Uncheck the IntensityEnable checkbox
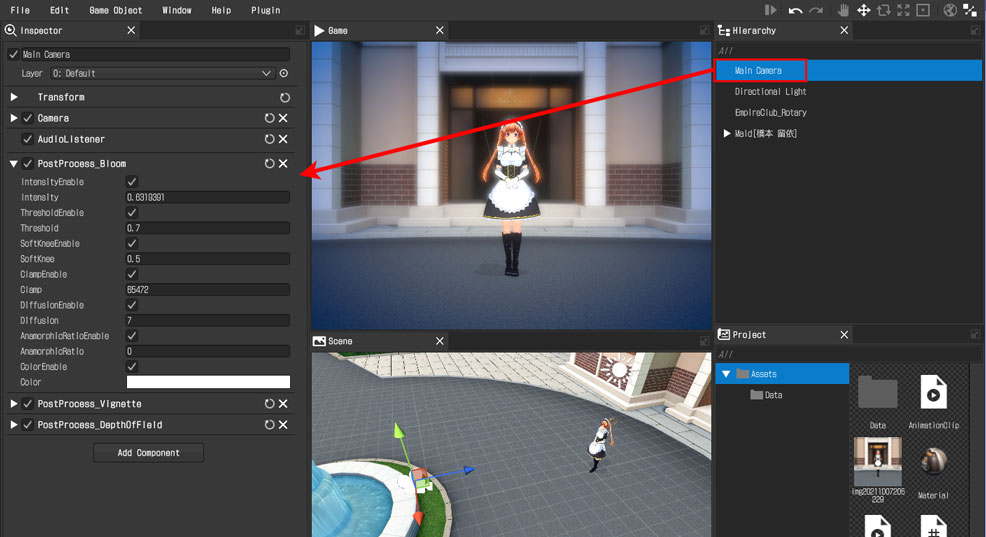This screenshot has height=537, width=986. coord(132,182)
